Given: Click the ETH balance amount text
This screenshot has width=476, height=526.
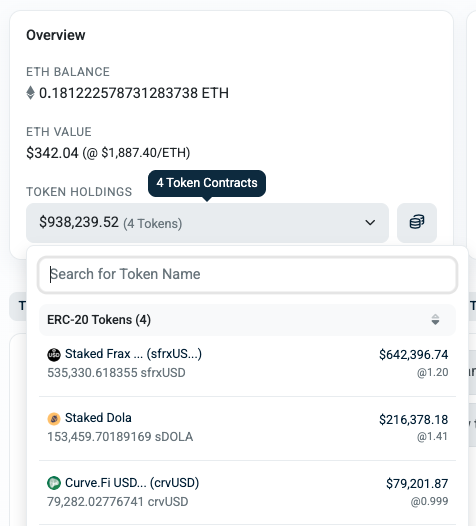Looking at the screenshot, I should (x=134, y=93).
